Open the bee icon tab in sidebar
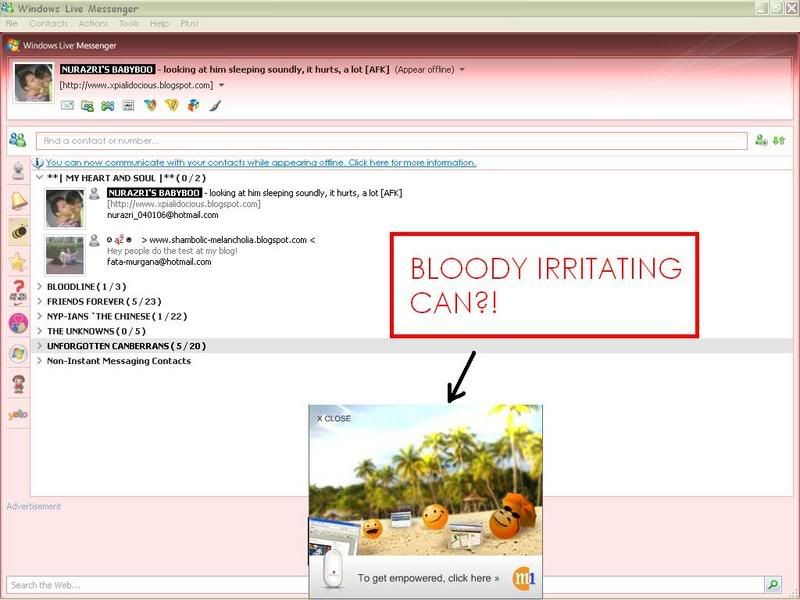The width and height of the screenshot is (800, 600). (18, 231)
